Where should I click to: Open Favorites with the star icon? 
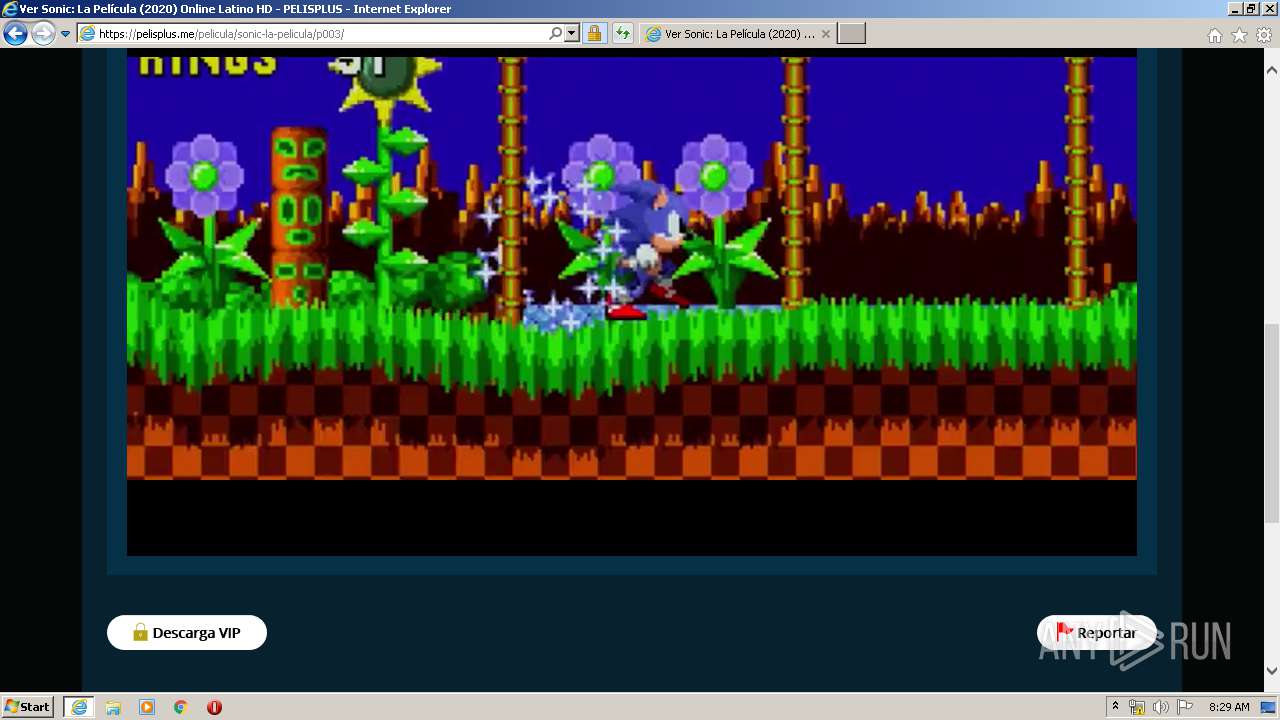(x=1239, y=35)
